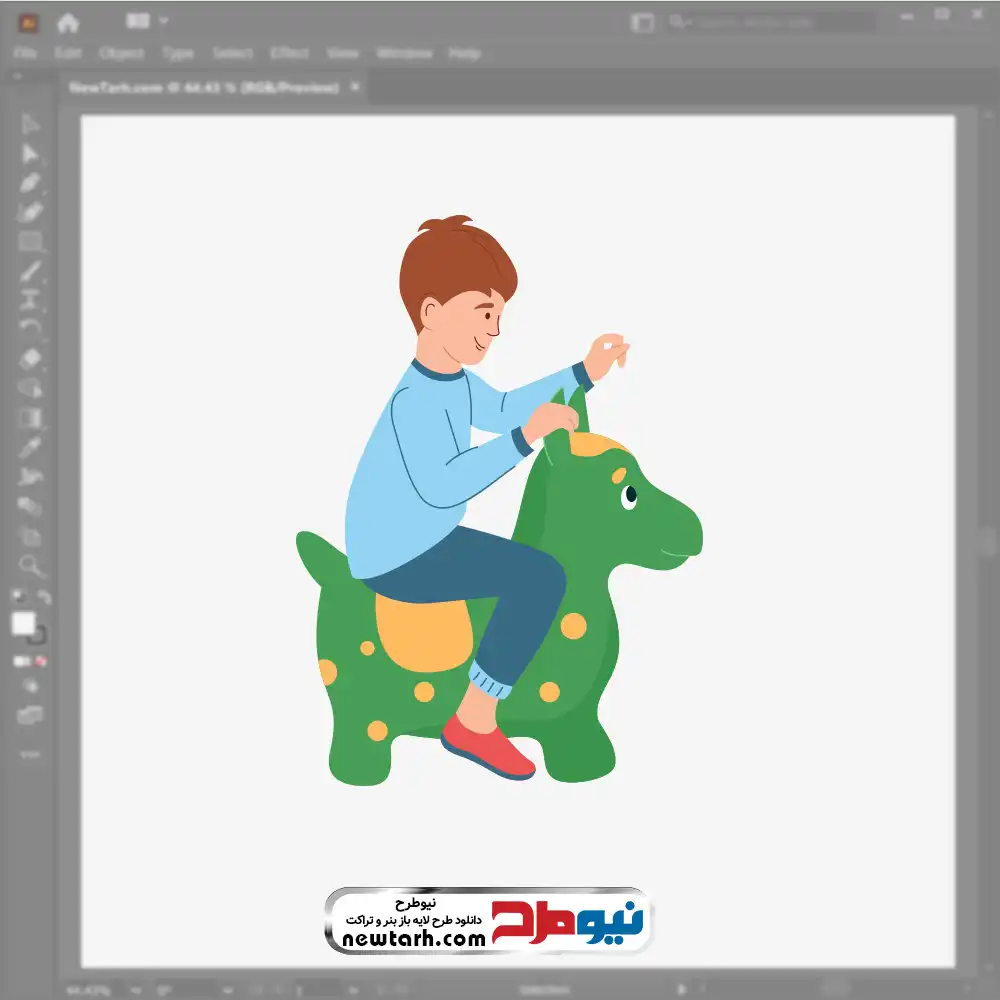Viewport: 1000px width, 1000px height.
Task: Expand the workspace layout switcher arrow
Action: pos(163,21)
